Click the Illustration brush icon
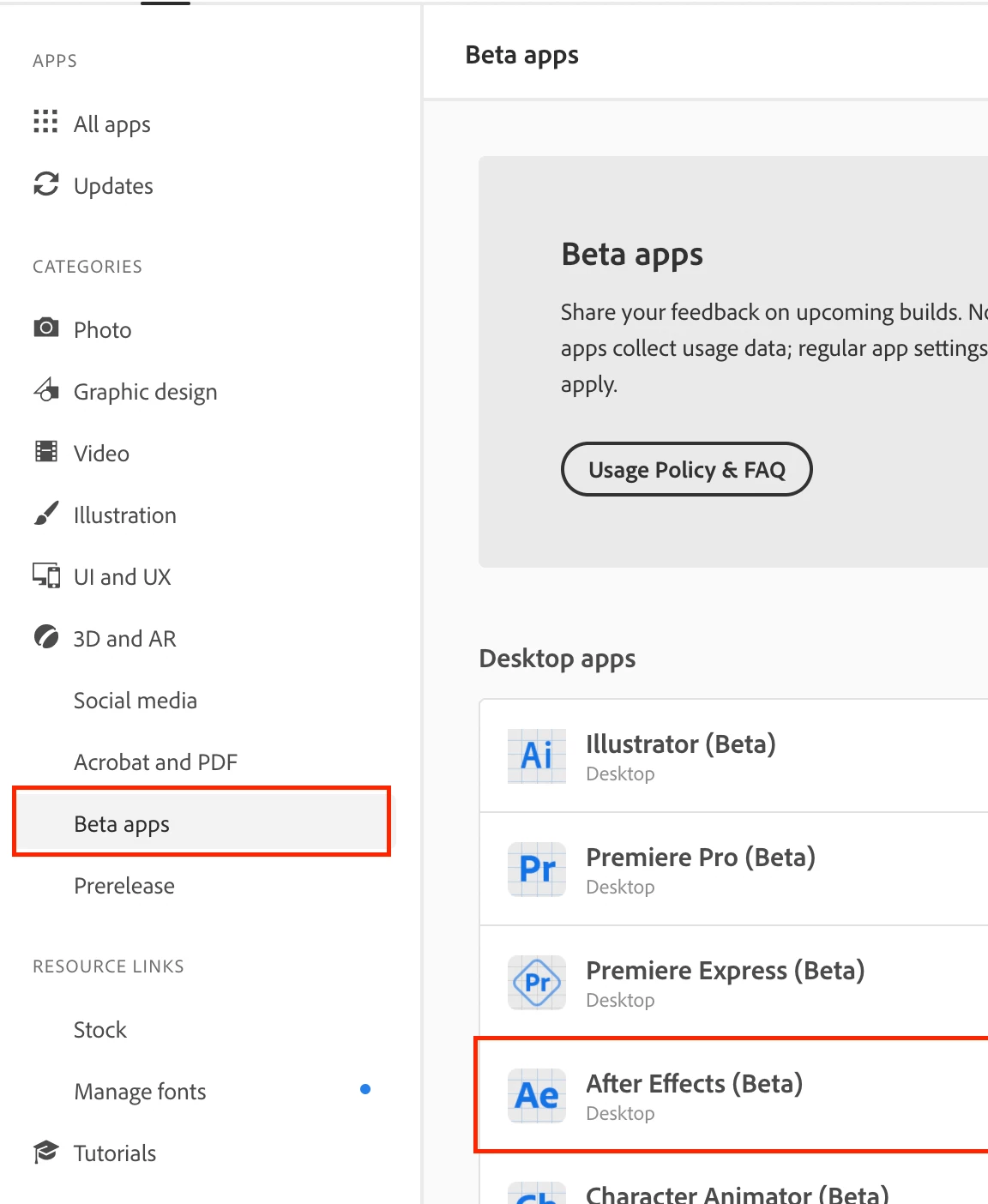 [46, 513]
